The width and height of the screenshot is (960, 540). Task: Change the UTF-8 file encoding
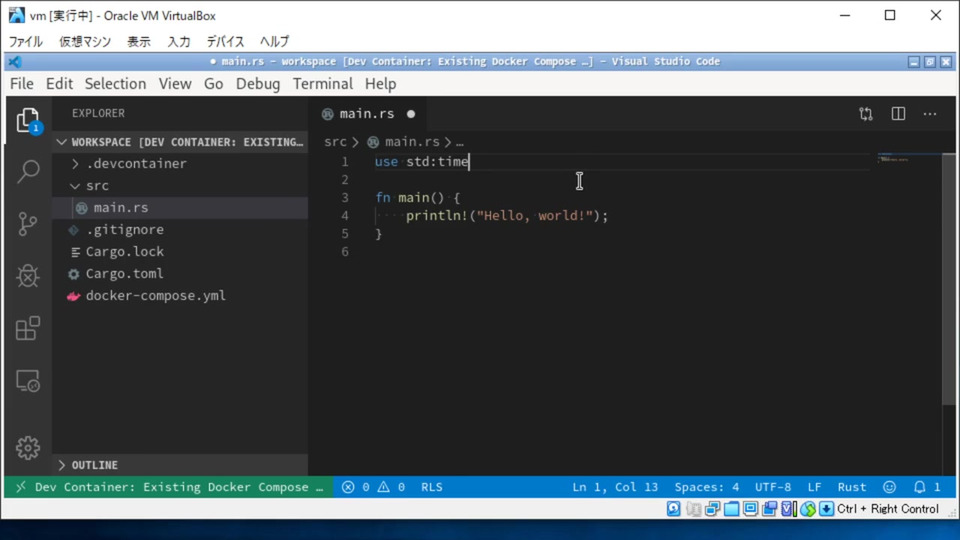pos(773,487)
